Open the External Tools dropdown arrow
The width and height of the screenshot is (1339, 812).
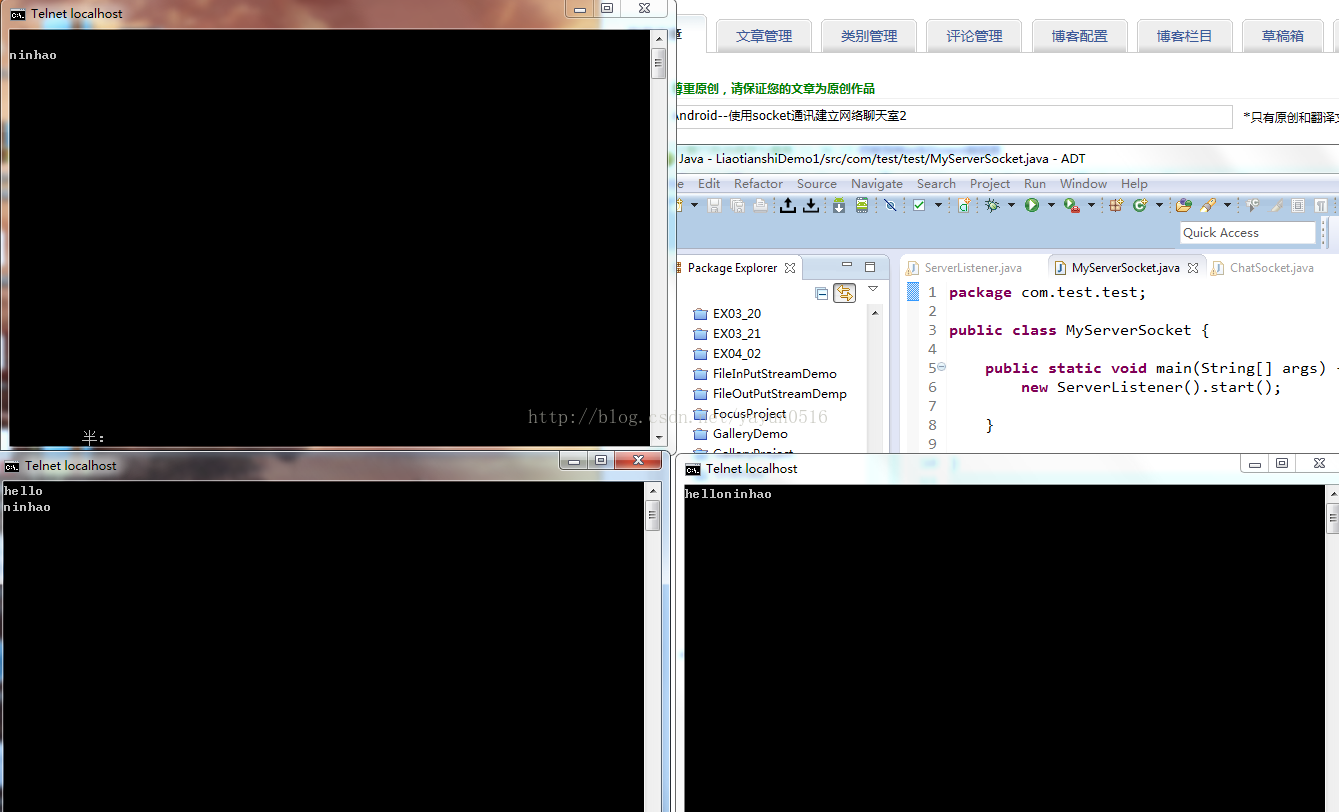[x=1091, y=205]
